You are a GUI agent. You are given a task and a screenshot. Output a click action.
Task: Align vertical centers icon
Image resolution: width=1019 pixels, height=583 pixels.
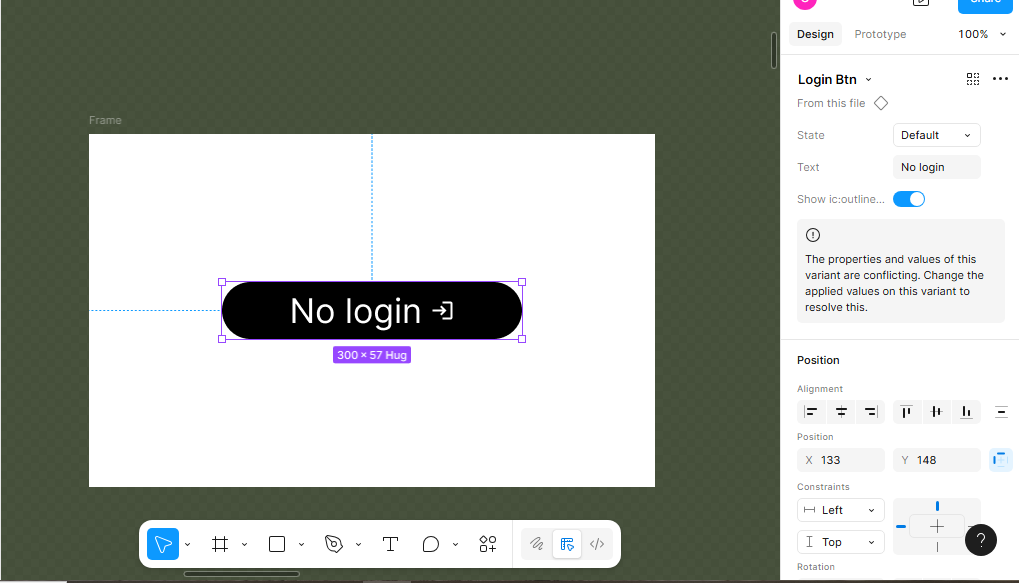point(936,411)
